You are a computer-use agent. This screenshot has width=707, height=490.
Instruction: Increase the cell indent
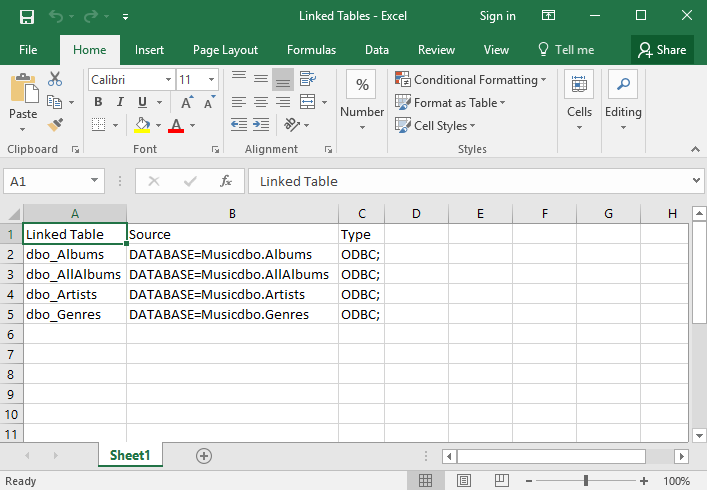click(x=261, y=124)
